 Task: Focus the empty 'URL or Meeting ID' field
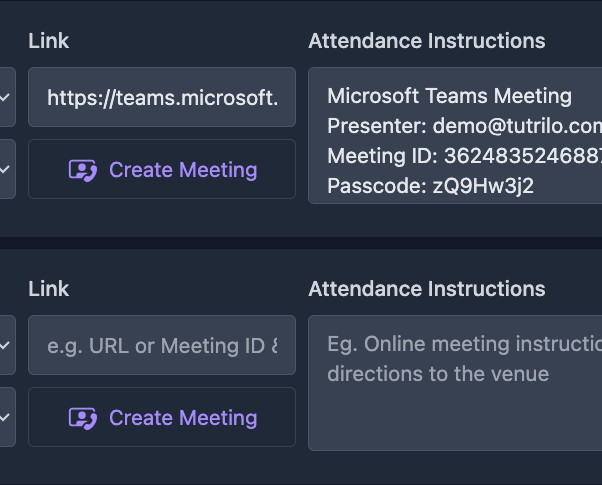(x=162, y=345)
